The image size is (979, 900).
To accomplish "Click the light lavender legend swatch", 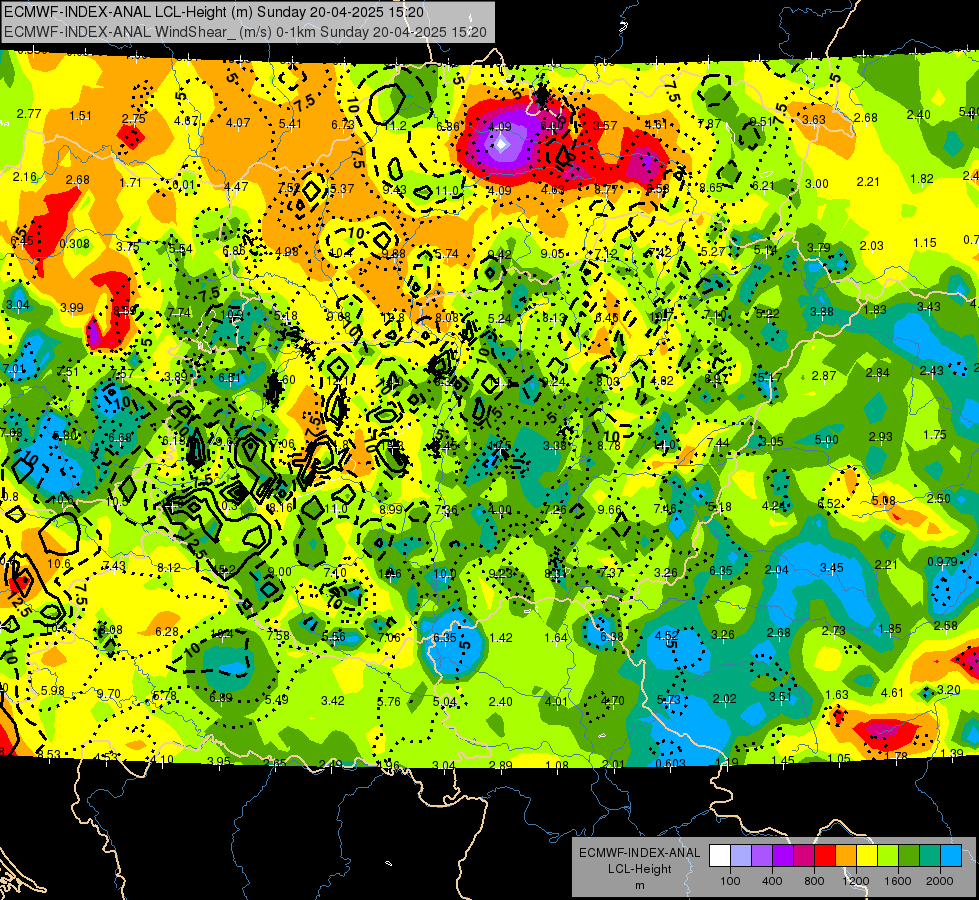I will click(741, 856).
